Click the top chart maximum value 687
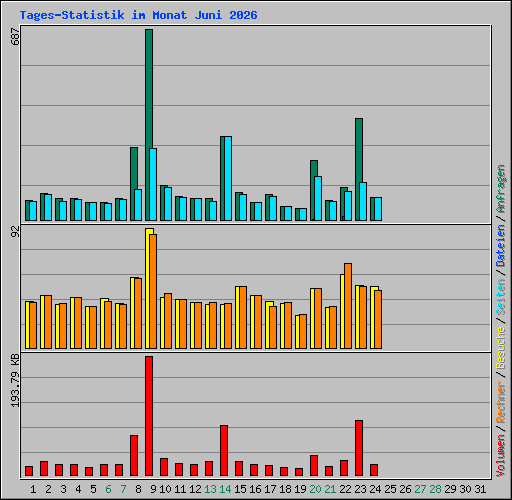512x500 pixels. [x=15, y=37]
